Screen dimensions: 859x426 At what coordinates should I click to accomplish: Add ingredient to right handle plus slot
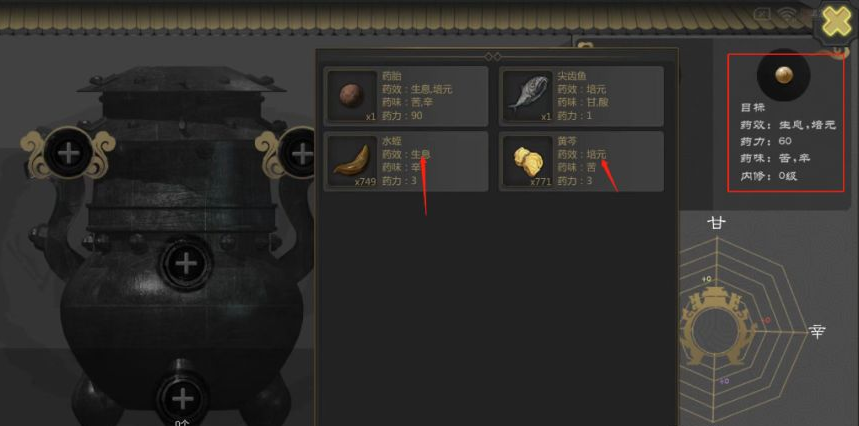point(299,154)
